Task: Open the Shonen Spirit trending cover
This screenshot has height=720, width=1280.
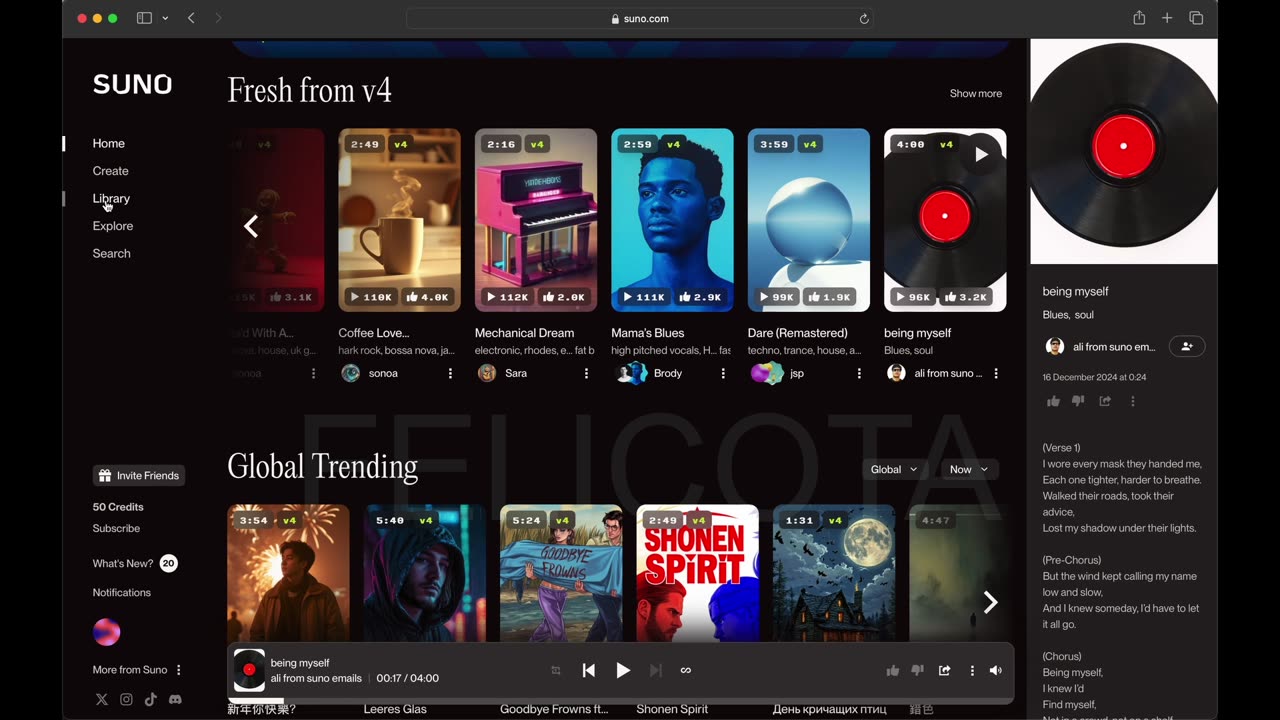Action: tap(697, 573)
